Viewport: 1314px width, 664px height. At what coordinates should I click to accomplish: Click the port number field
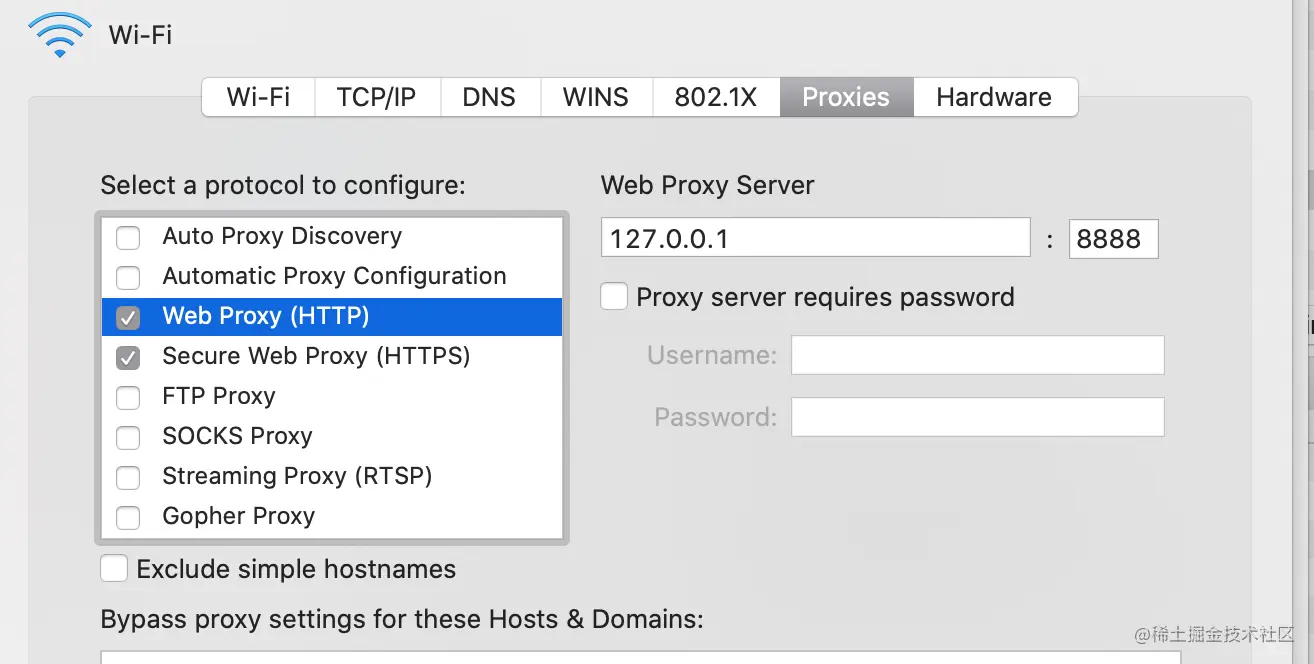1113,239
